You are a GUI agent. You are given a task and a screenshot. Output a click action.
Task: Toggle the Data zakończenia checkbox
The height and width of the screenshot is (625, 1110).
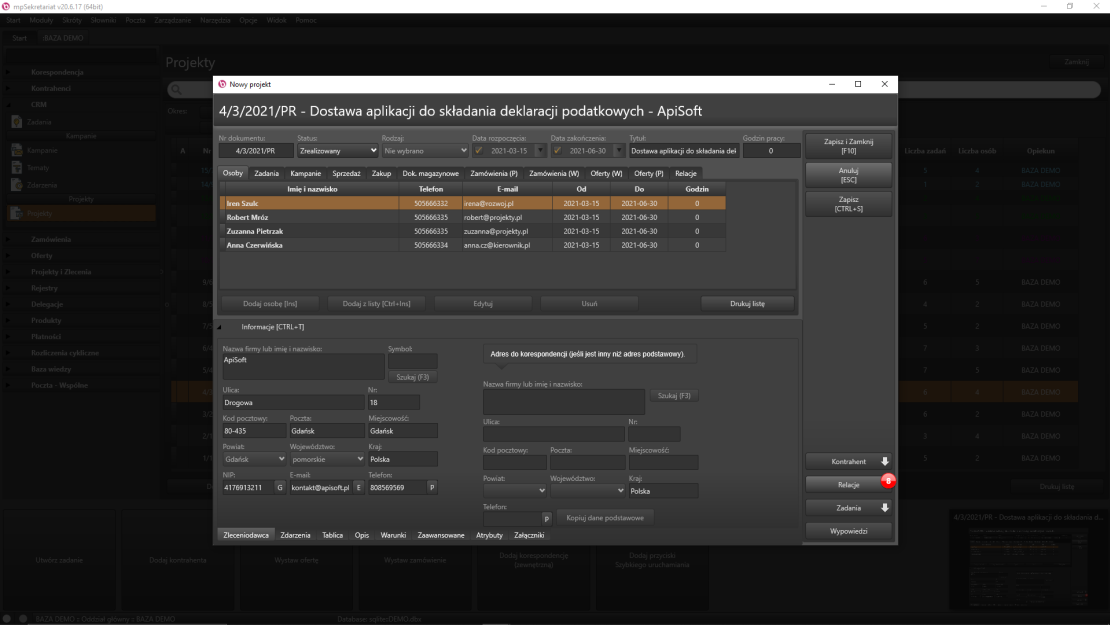[558, 151]
